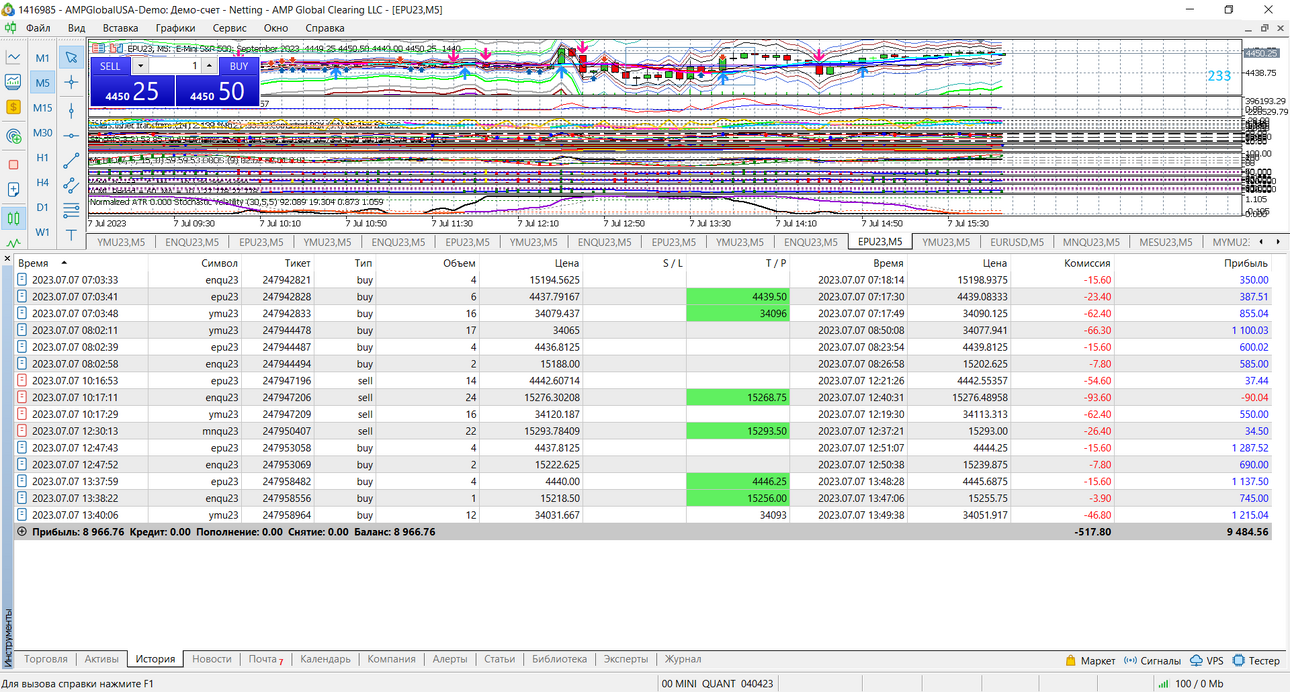Click the BUY button at 4450.50
Screen dimensions: 1290x692
pos(217,81)
